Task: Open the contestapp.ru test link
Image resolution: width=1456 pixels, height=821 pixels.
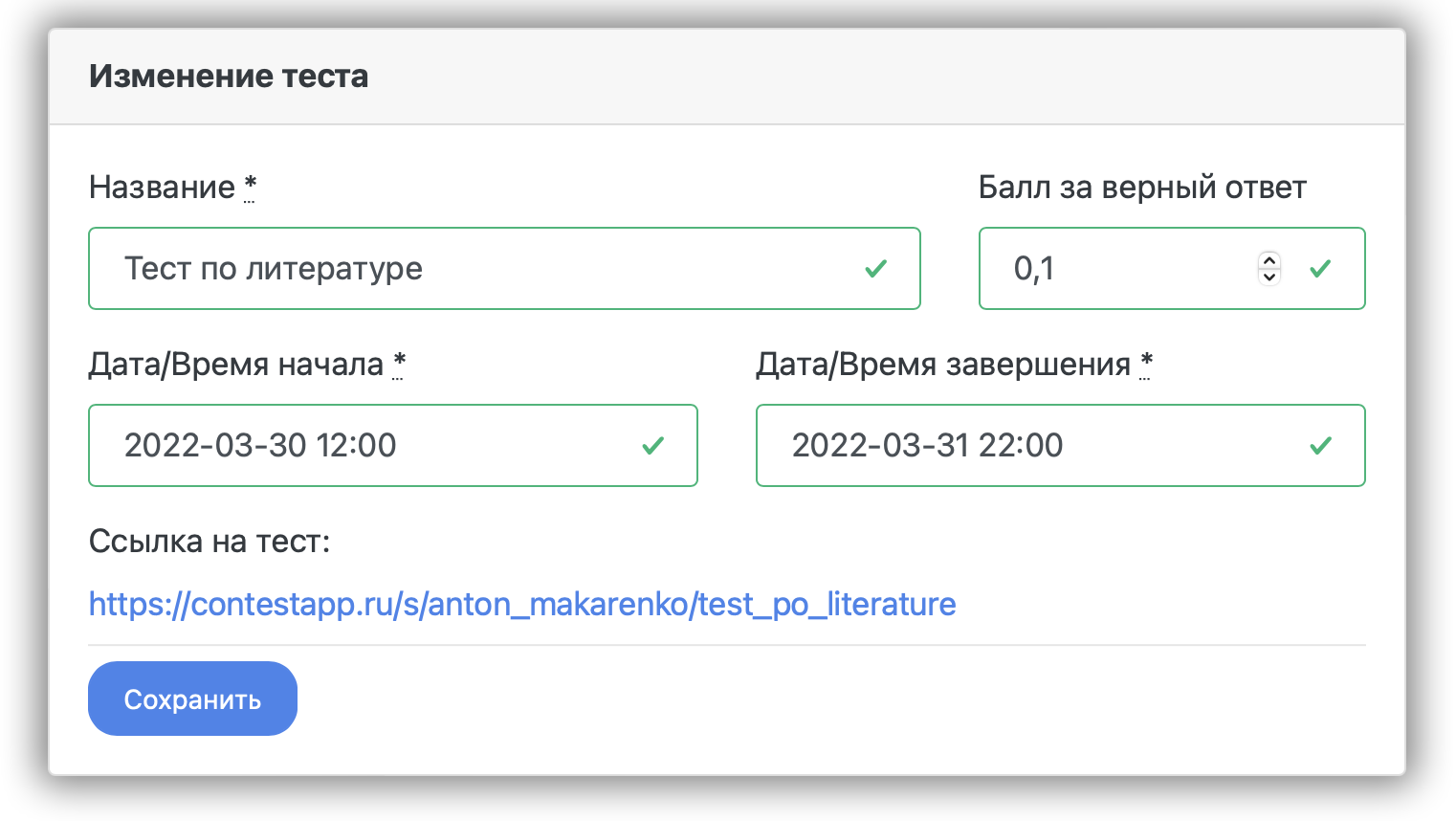Action: click(x=522, y=605)
